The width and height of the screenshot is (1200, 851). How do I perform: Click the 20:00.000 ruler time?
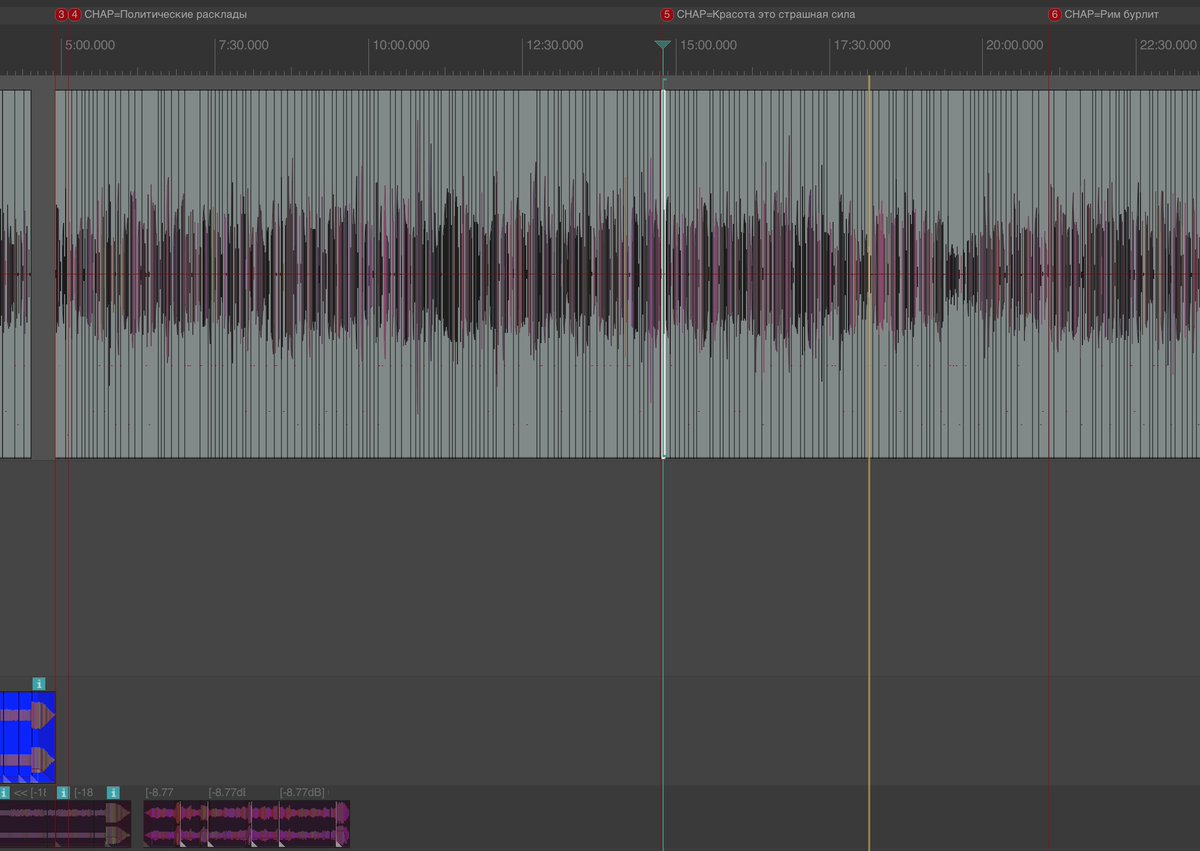point(1014,46)
